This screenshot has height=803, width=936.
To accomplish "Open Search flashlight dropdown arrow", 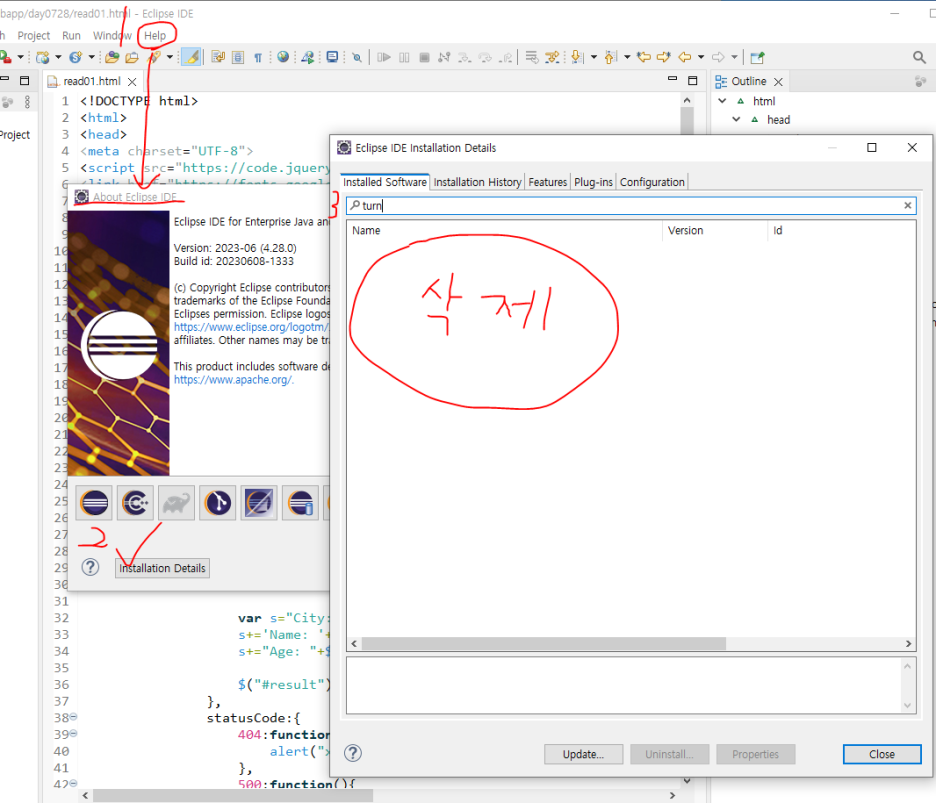I will pyautogui.click(x=170, y=57).
